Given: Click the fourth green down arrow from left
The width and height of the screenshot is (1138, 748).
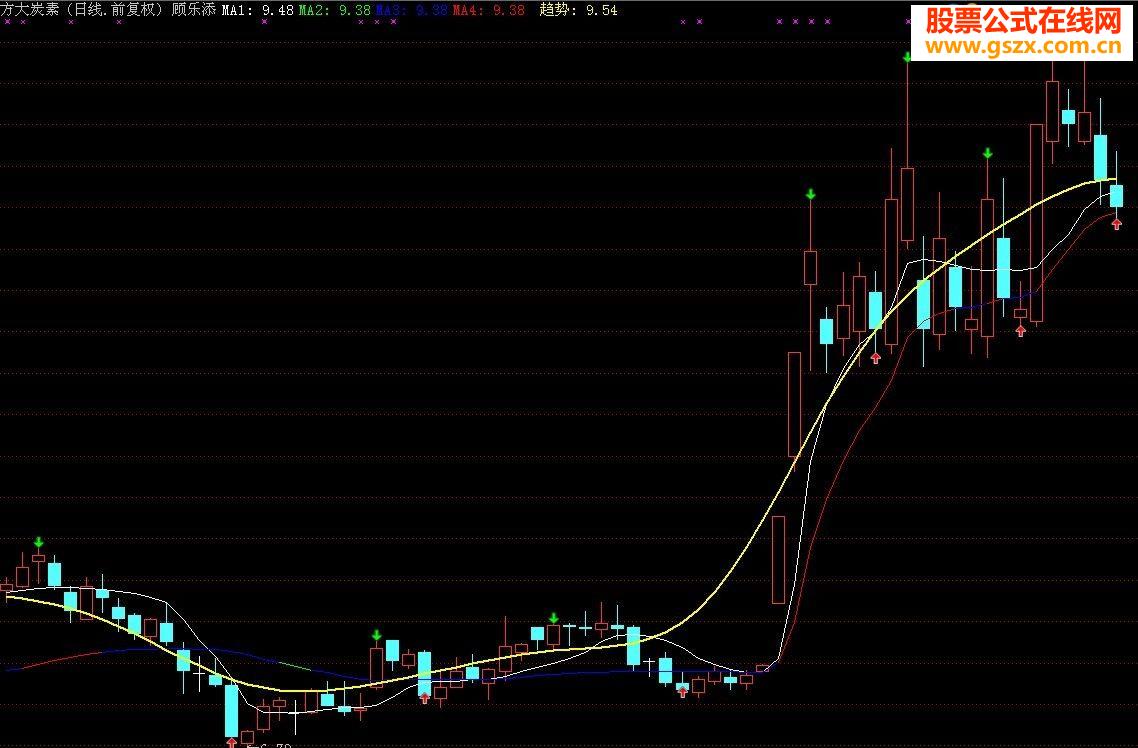Looking at the screenshot, I should (811, 194).
